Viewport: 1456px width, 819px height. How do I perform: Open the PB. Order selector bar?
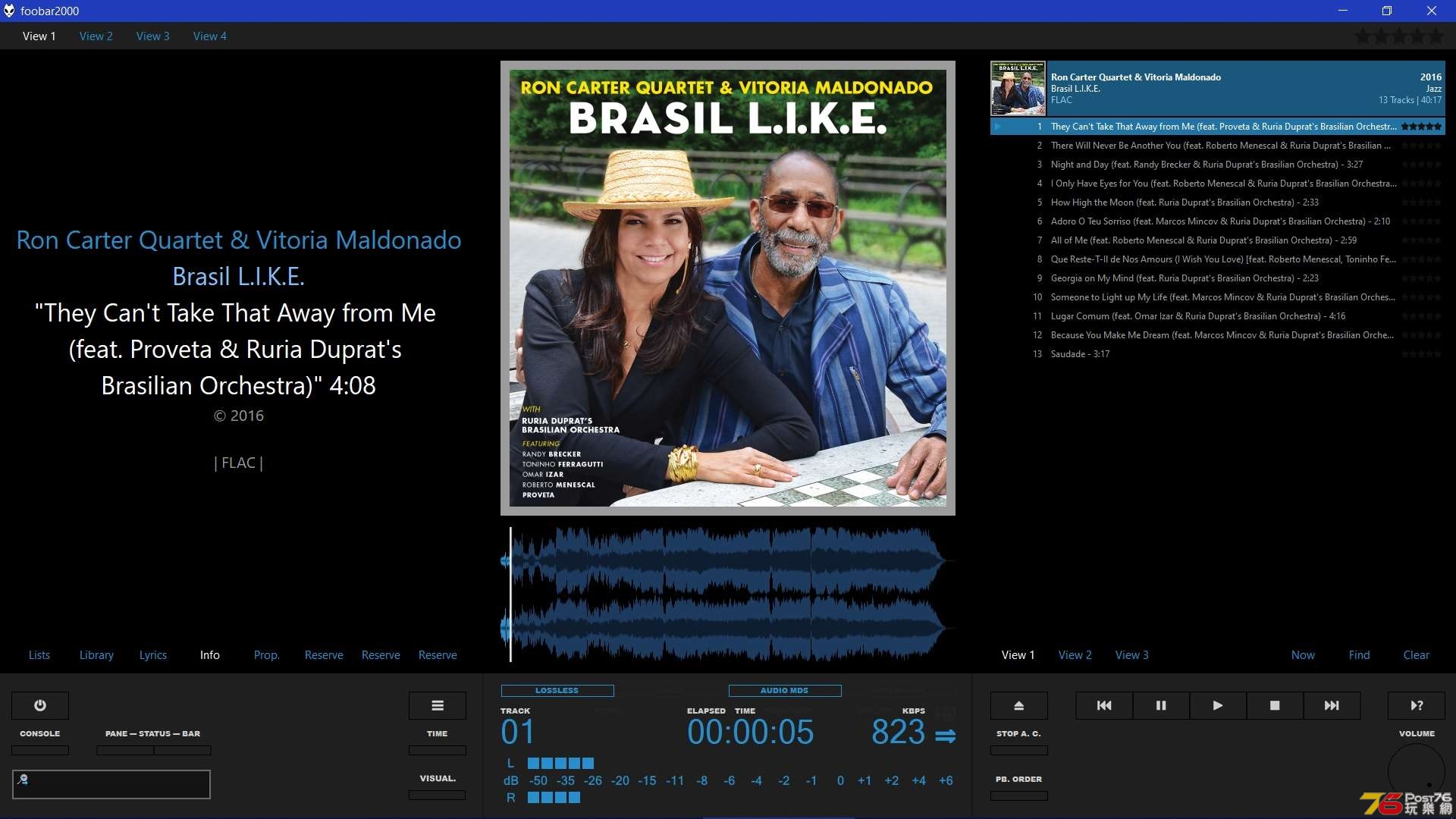[1019, 795]
